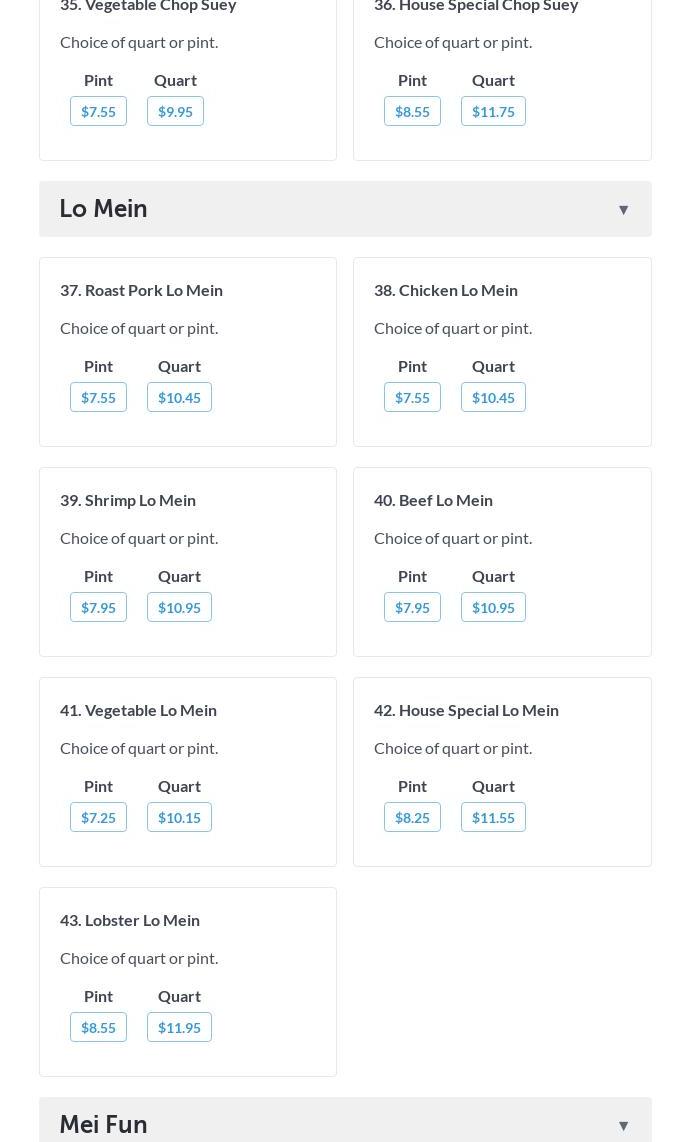
Task: Pick Pint $7.95 for Shrimp Lo Mein
Action: coord(98,607)
